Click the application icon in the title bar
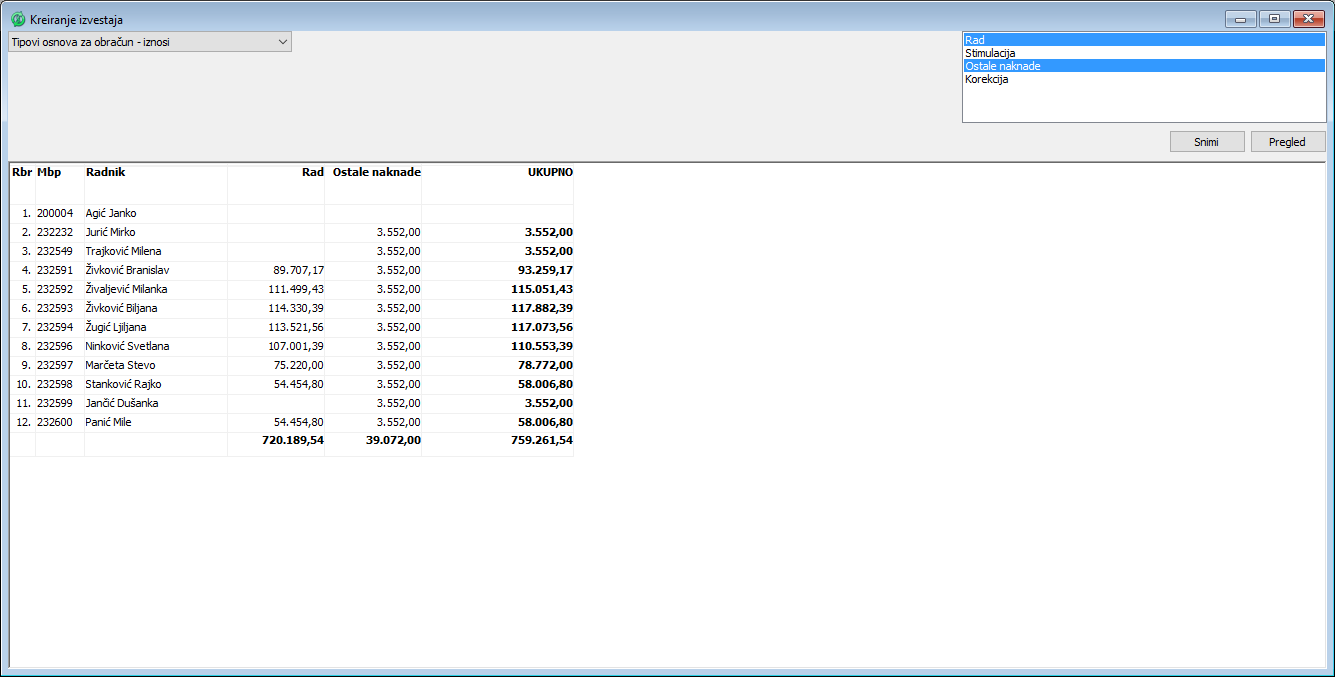 click(18, 19)
